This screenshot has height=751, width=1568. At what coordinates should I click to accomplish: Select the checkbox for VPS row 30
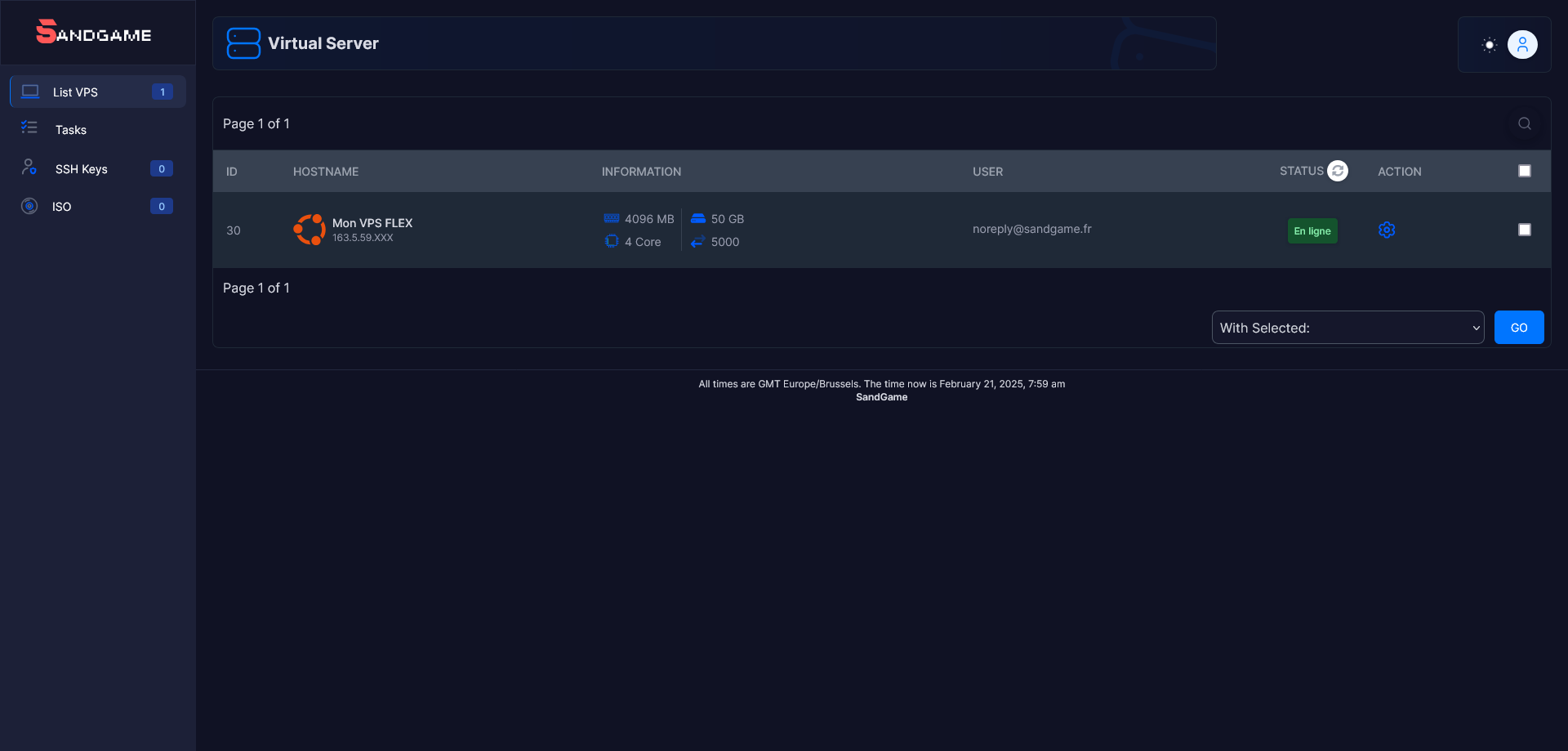pyautogui.click(x=1525, y=230)
